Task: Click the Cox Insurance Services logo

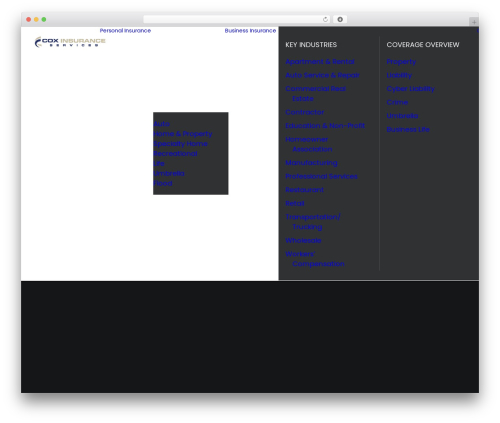Action: coord(70,42)
